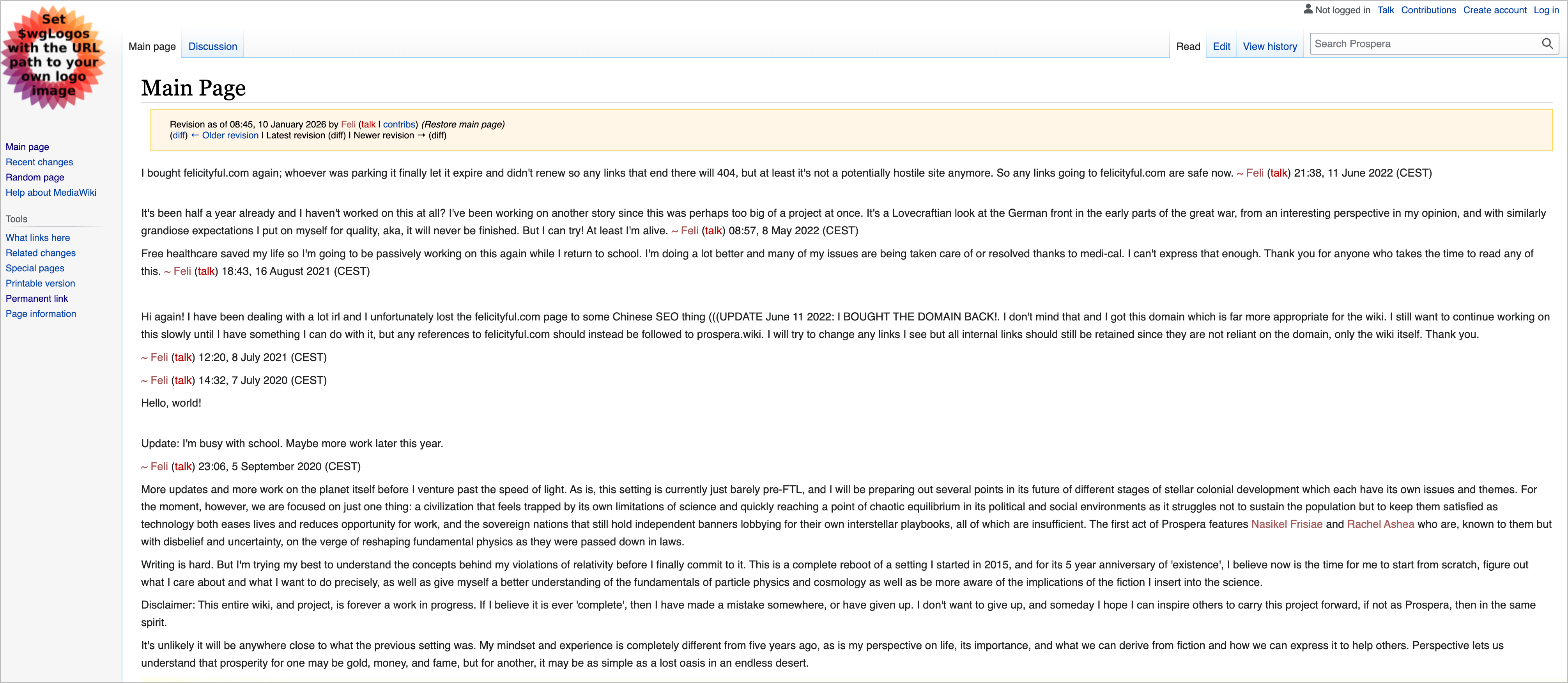
Task: Click the Older revision link
Action: pyautogui.click(x=225, y=135)
